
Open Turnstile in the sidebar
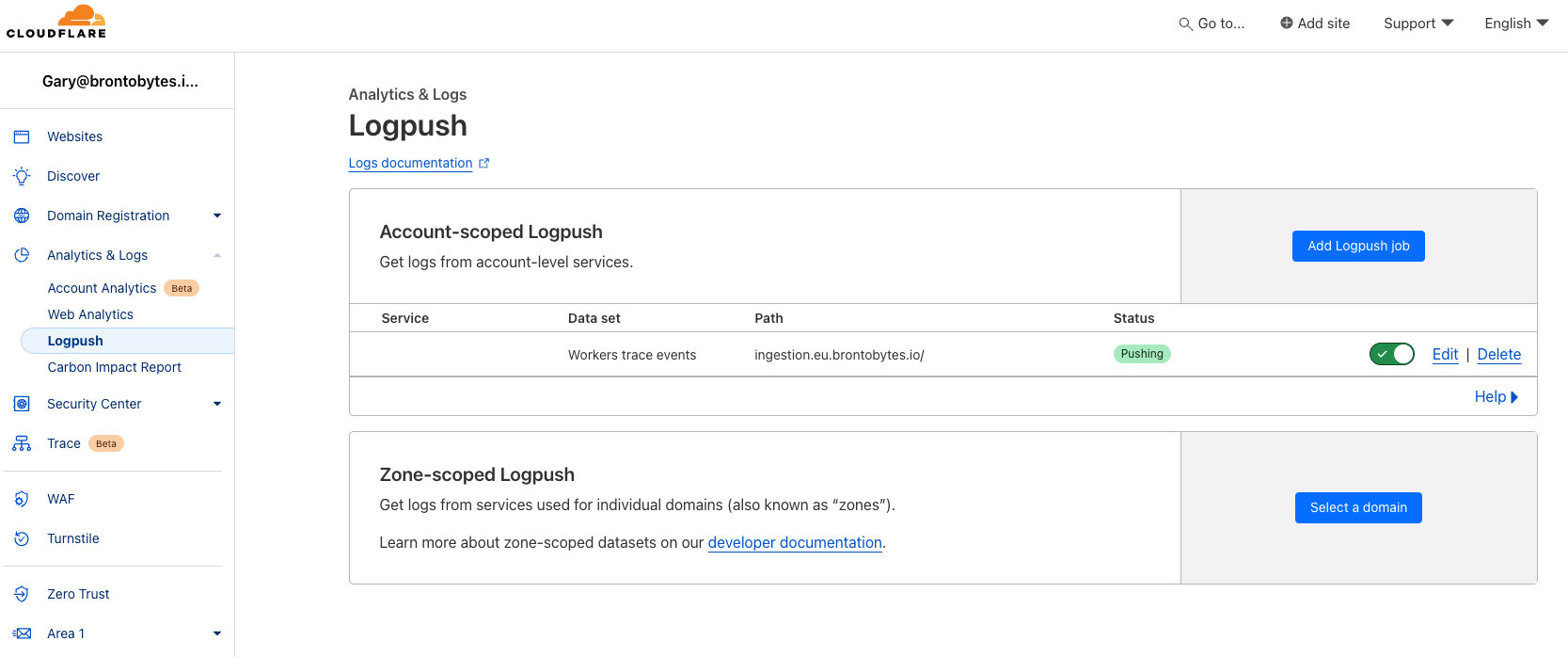73,538
